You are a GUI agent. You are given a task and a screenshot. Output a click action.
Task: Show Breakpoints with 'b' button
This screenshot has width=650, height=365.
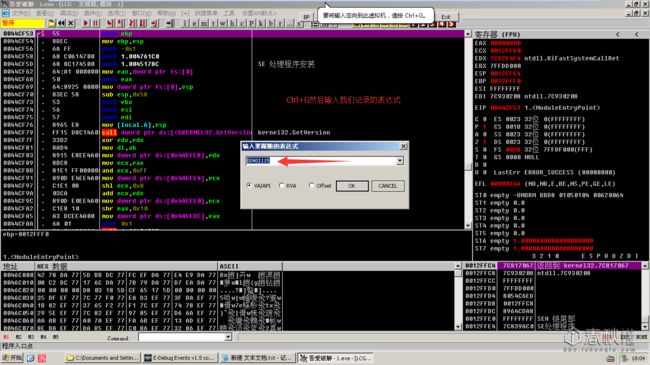point(270,23)
